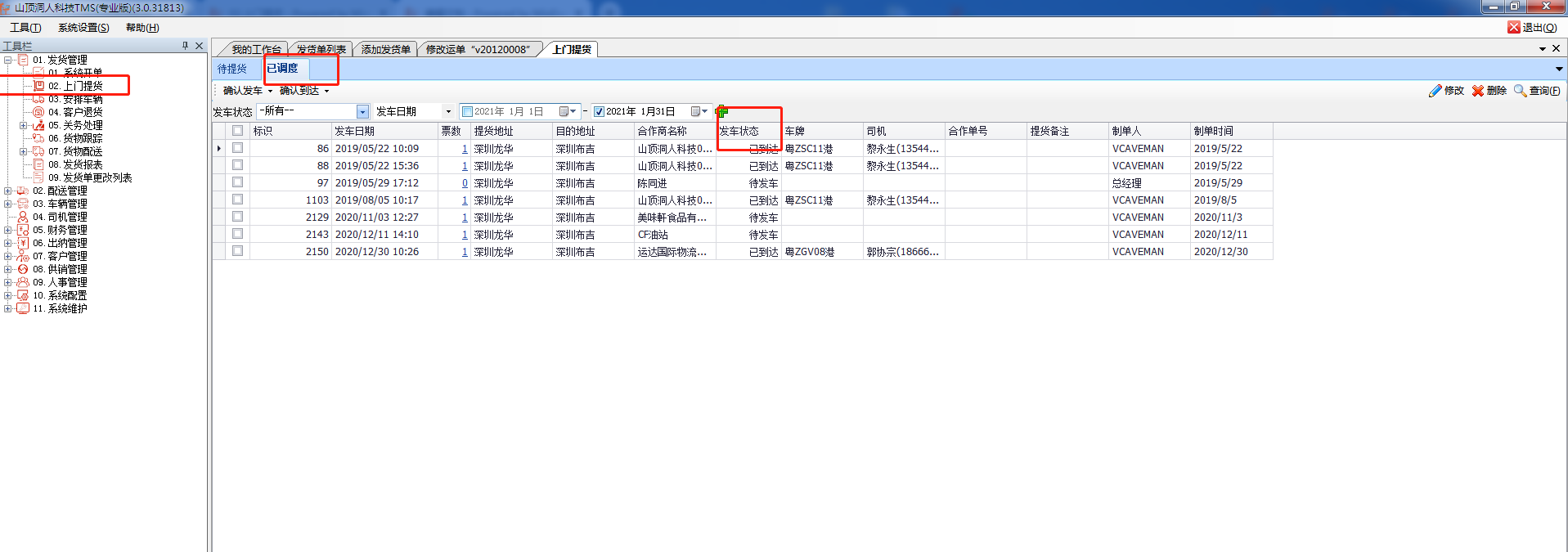Viewport: 1568px width, 552px height.
Task: Click 票数 link in row 2150
Action: (465, 252)
